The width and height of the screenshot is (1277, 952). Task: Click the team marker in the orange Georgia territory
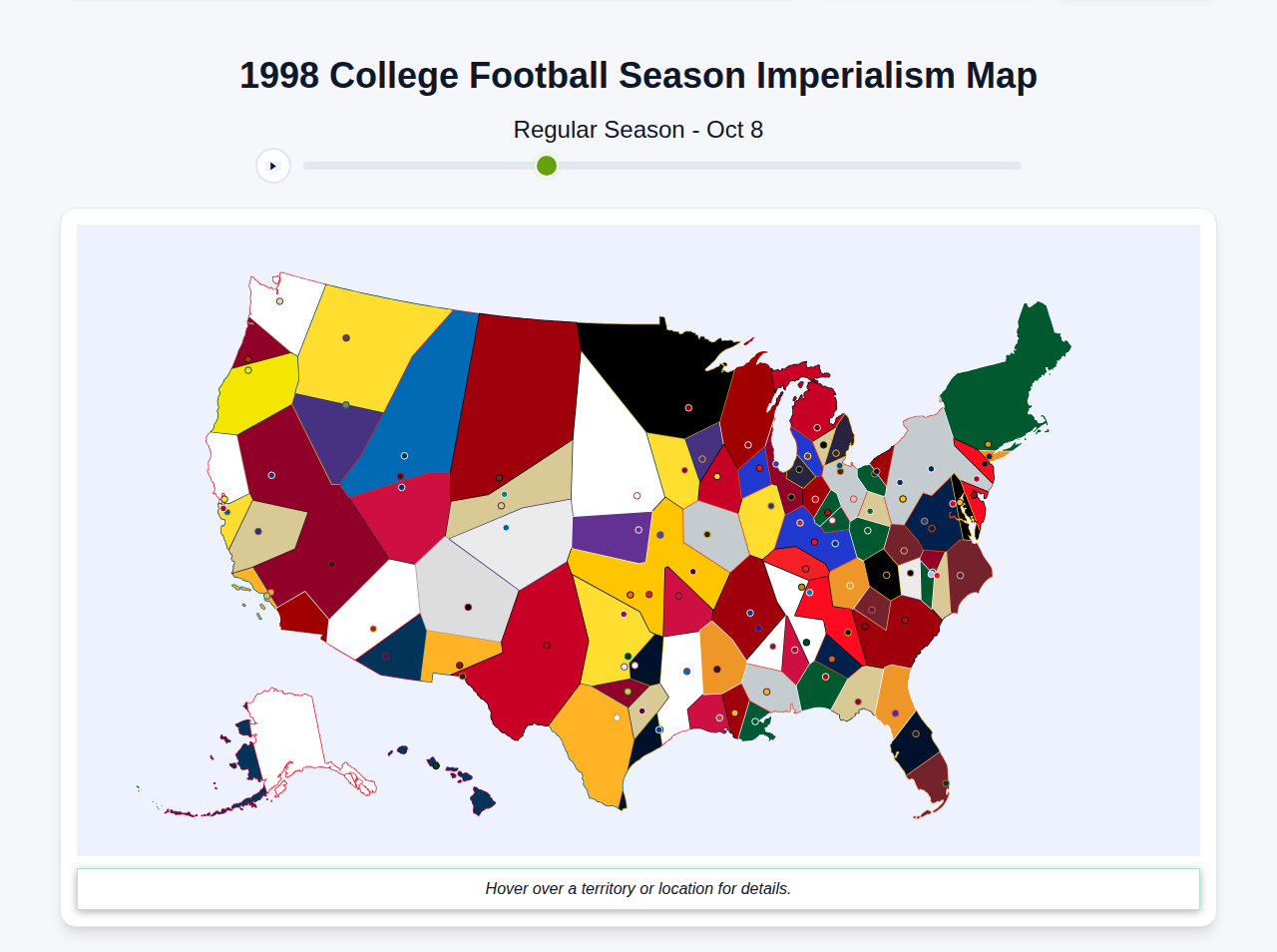895,714
